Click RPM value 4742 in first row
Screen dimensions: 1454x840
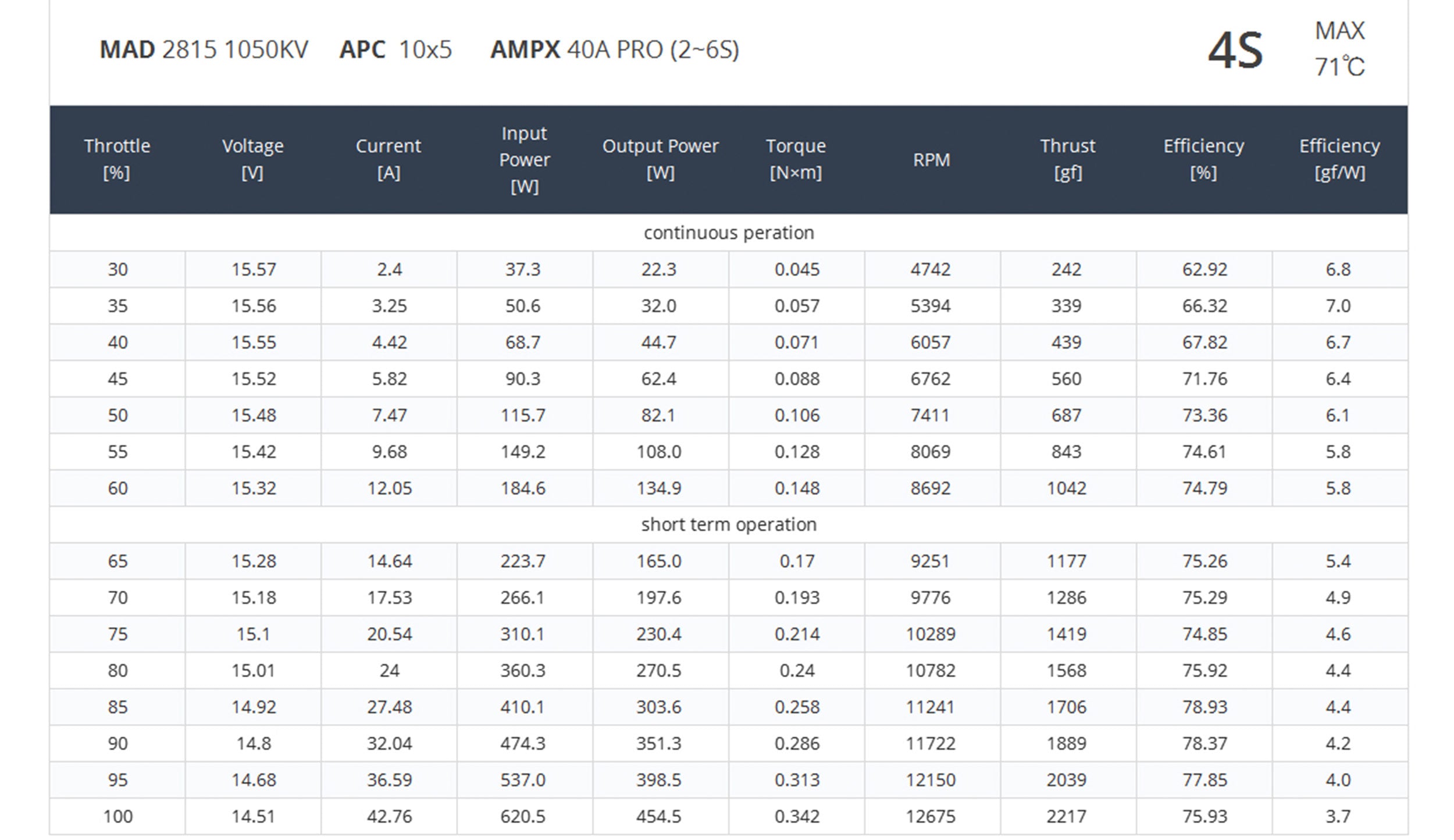931,269
